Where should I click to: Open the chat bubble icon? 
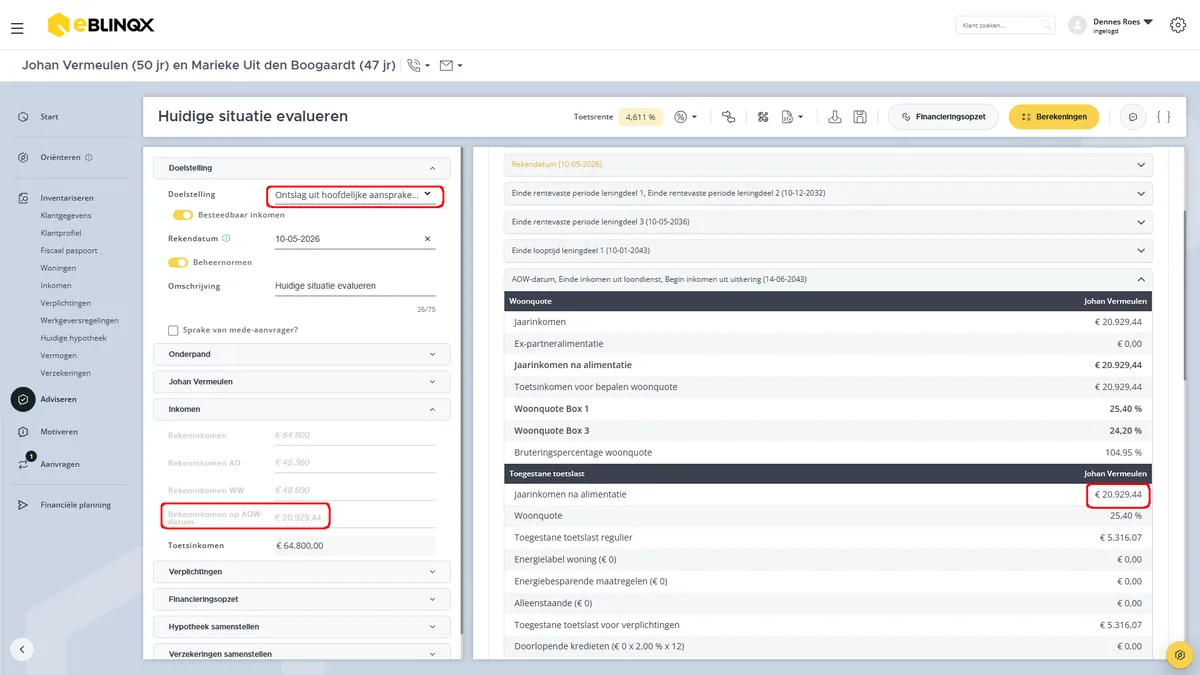1133,117
